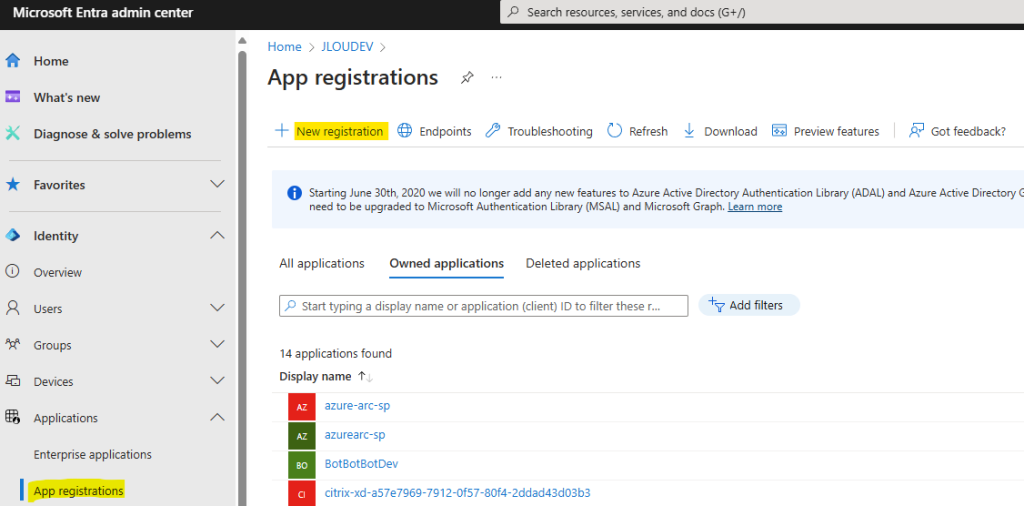Click the Diagnose & solve problems wrench icon
The height and width of the screenshot is (506, 1024).
12,134
